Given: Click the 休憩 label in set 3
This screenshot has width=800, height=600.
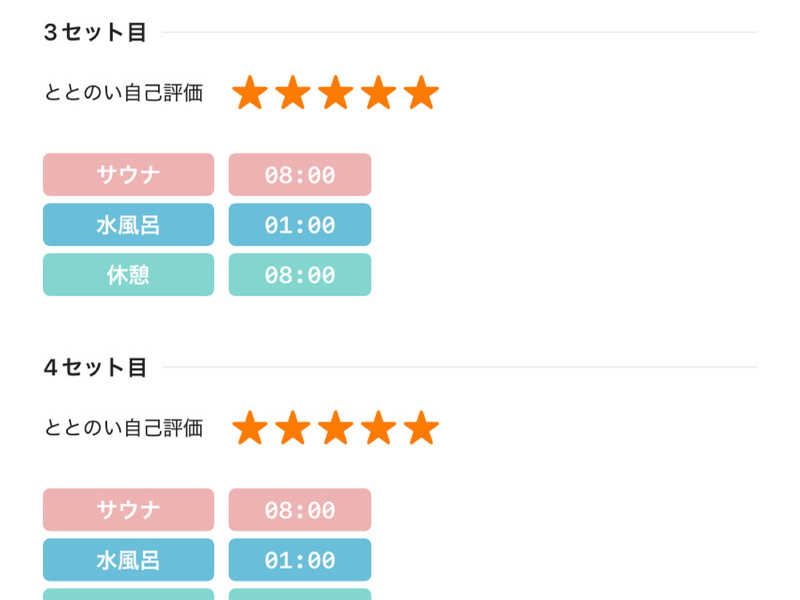Looking at the screenshot, I should tap(128, 275).
